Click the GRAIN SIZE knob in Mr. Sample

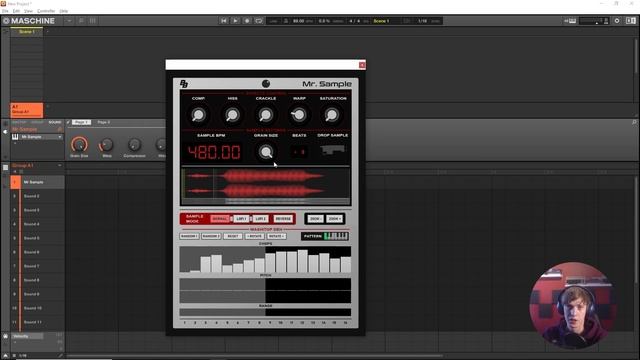click(x=266, y=152)
